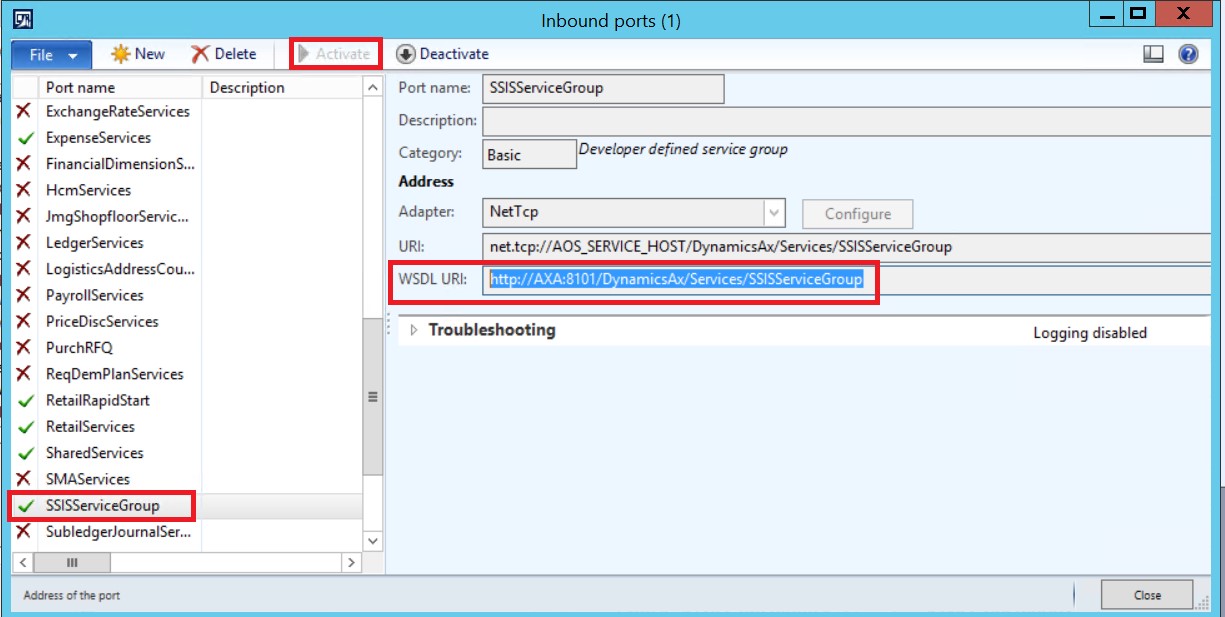The height and width of the screenshot is (617, 1225).
Task: Click the New port toolbar icon
Action: (x=121, y=54)
